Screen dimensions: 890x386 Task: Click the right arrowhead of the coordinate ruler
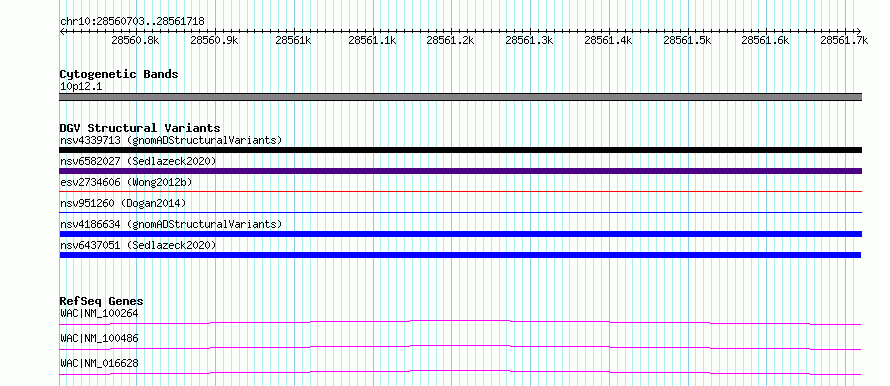(x=859, y=31)
